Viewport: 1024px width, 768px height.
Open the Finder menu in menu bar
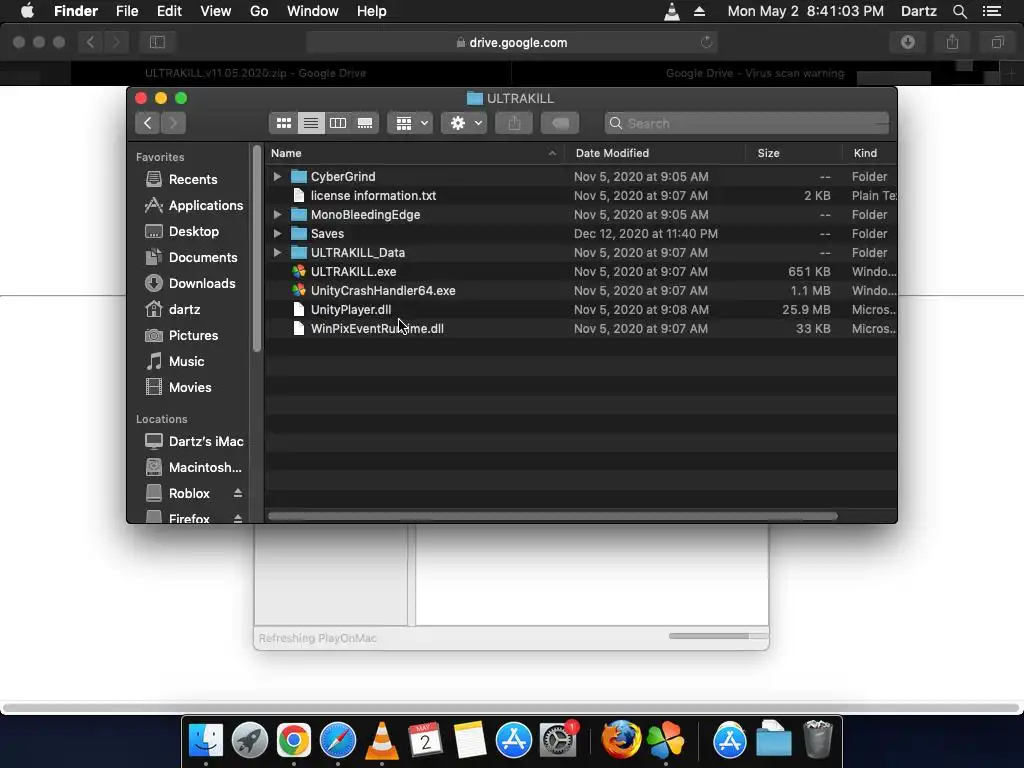76,11
